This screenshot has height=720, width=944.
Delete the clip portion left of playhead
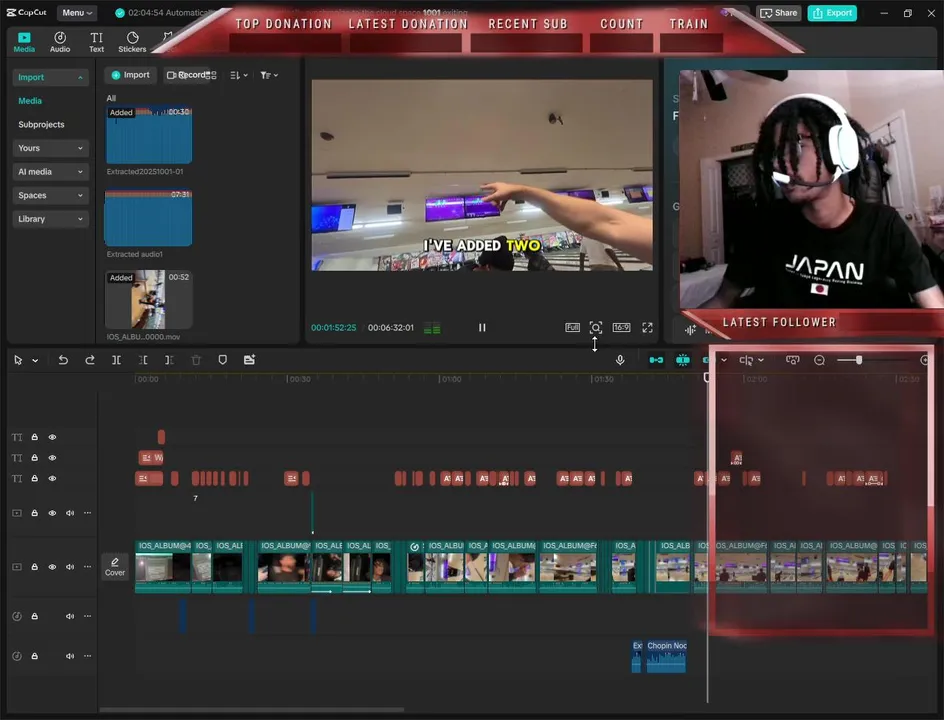click(x=143, y=360)
